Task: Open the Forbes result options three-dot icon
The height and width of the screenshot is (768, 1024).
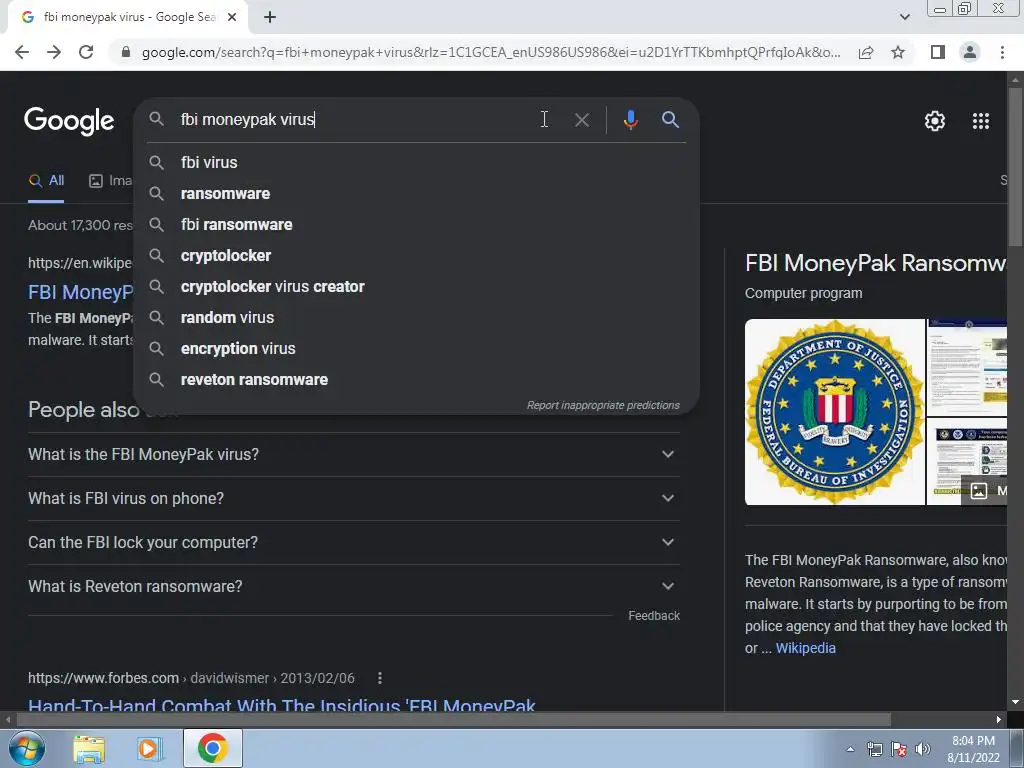Action: pyautogui.click(x=379, y=679)
